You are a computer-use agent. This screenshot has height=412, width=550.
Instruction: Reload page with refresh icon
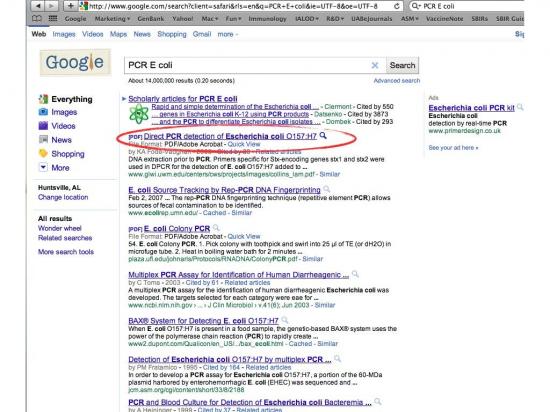coord(397,6)
